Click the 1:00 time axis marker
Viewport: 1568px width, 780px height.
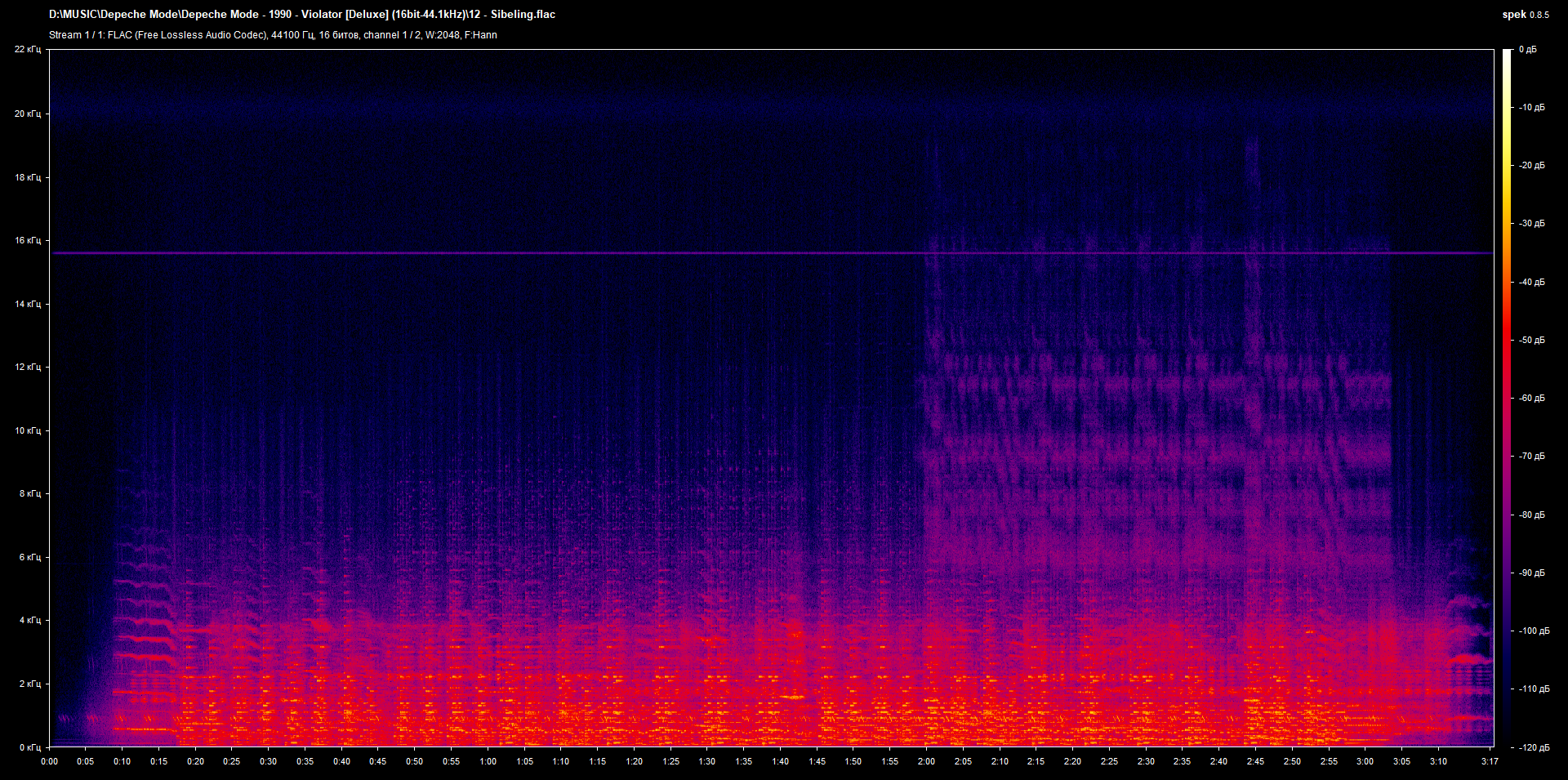(x=488, y=762)
